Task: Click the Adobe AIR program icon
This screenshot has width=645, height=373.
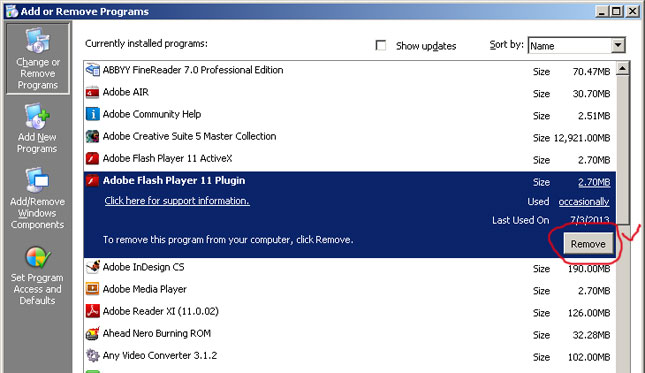Action: point(93,92)
